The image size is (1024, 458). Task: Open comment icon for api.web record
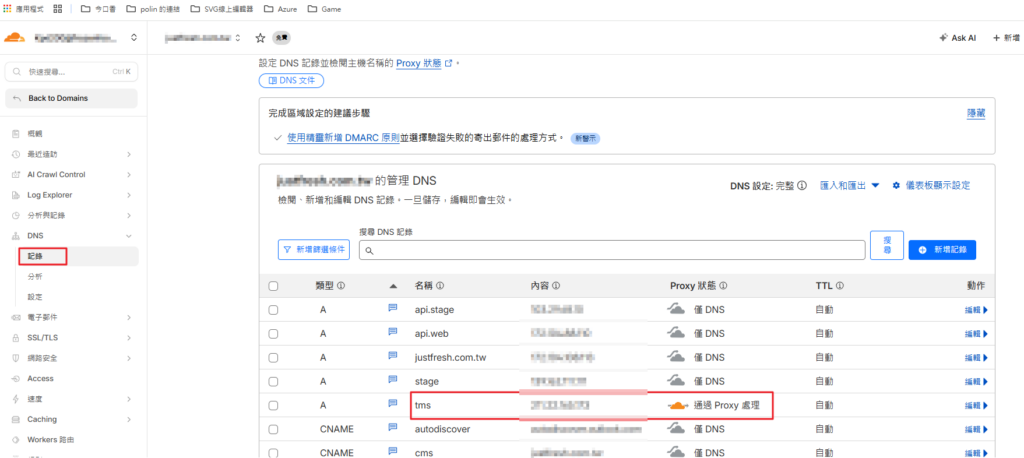393,332
